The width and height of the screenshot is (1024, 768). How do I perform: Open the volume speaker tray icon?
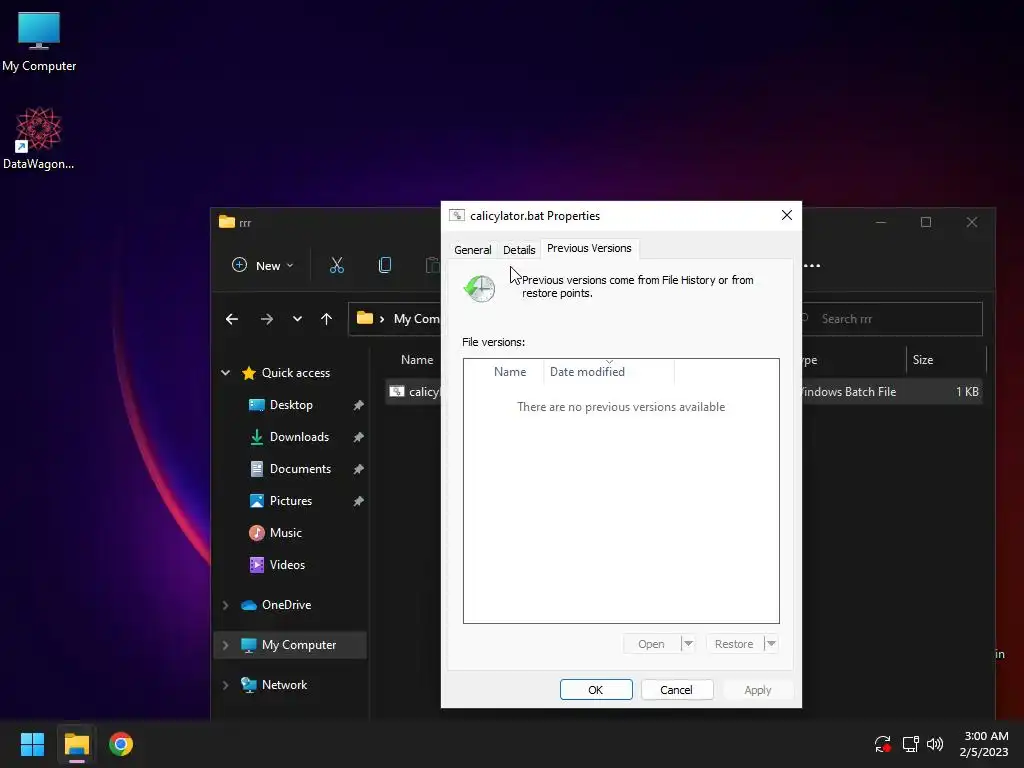(935, 744)
